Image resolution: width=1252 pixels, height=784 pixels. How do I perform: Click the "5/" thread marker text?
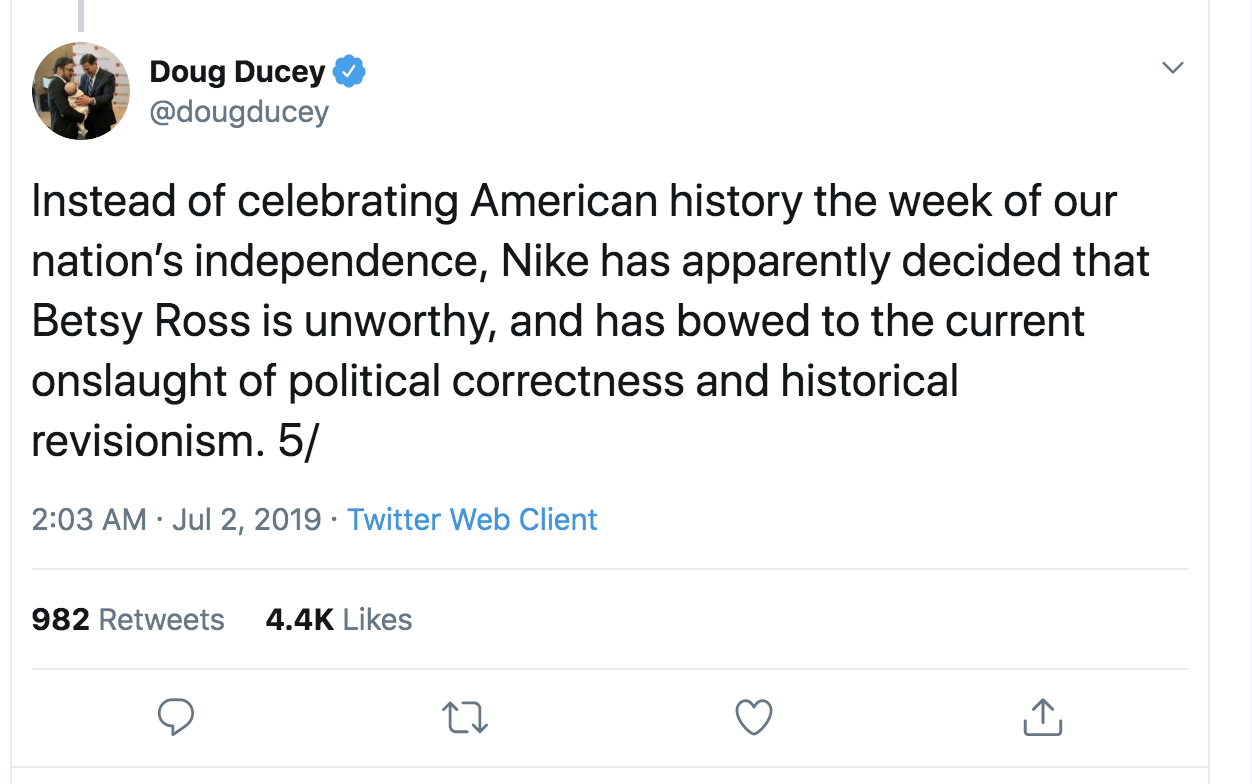coord(297,442)
